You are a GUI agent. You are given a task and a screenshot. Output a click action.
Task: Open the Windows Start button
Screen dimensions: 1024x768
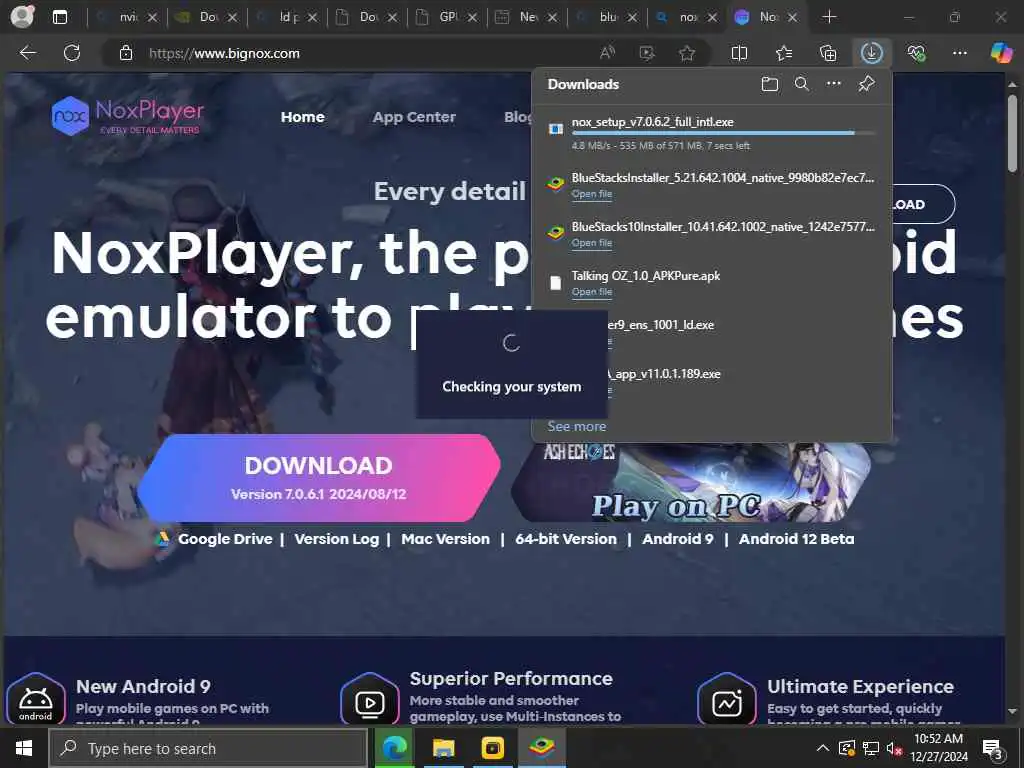tap(24, 748)
